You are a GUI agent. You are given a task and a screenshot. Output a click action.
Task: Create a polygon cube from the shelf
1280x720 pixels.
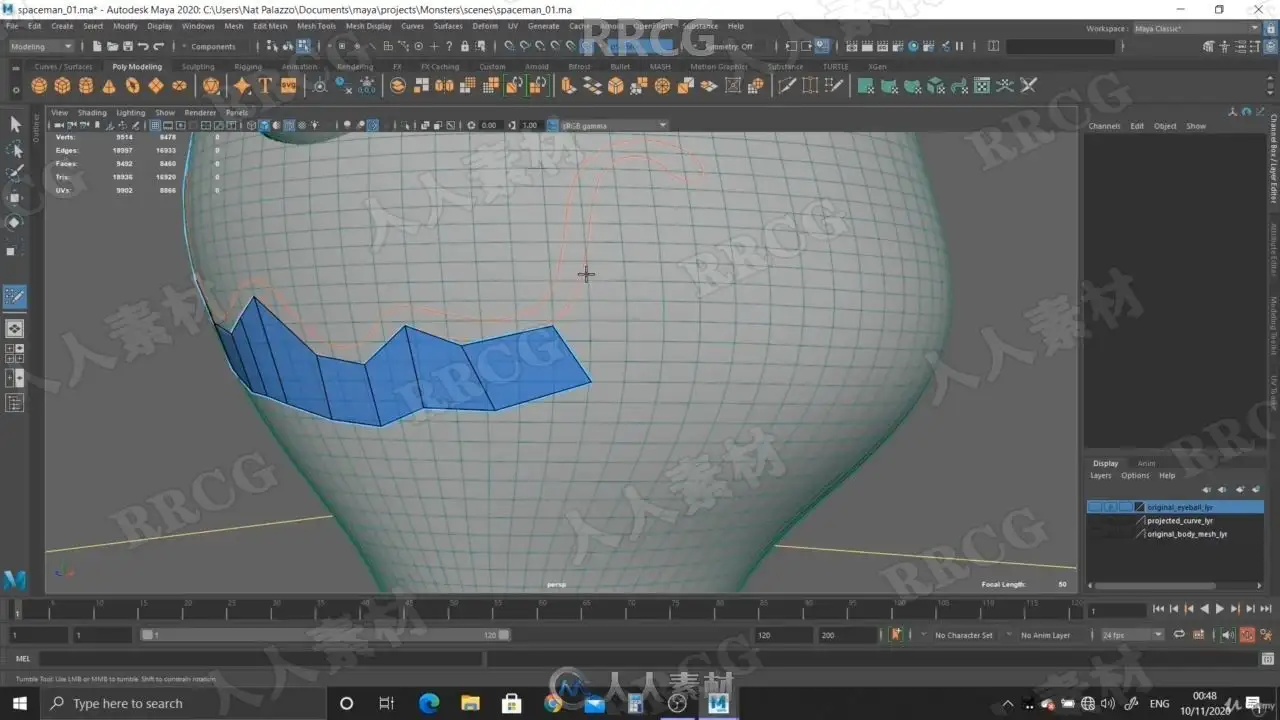tap(62, 86)
